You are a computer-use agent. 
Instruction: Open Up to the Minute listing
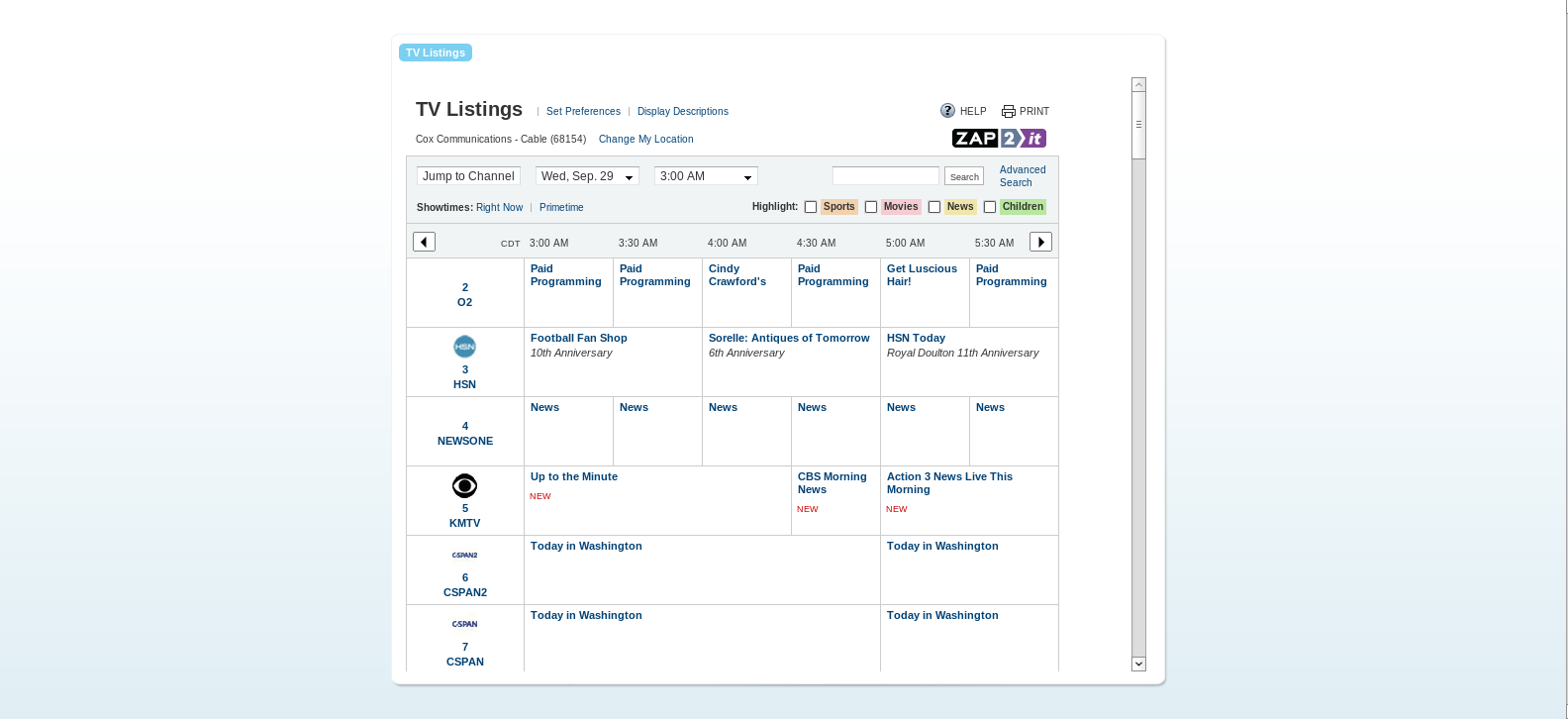(574, 476)
